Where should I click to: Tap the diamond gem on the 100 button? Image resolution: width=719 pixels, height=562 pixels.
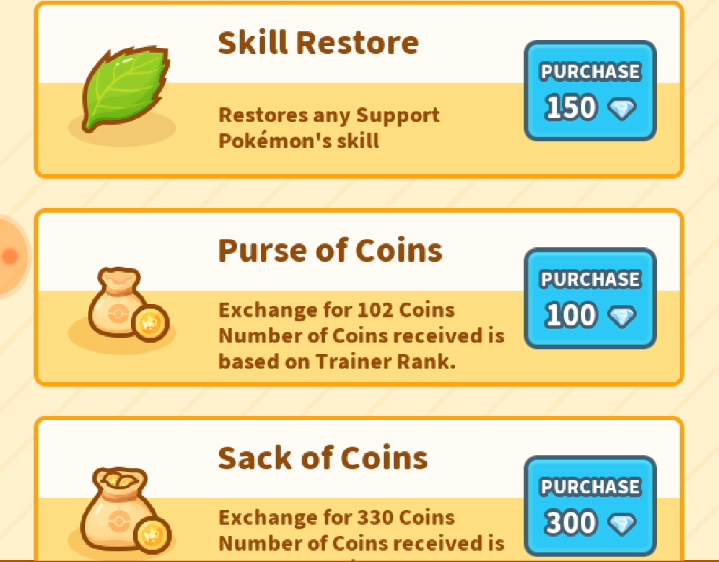(x=622, y=317)
